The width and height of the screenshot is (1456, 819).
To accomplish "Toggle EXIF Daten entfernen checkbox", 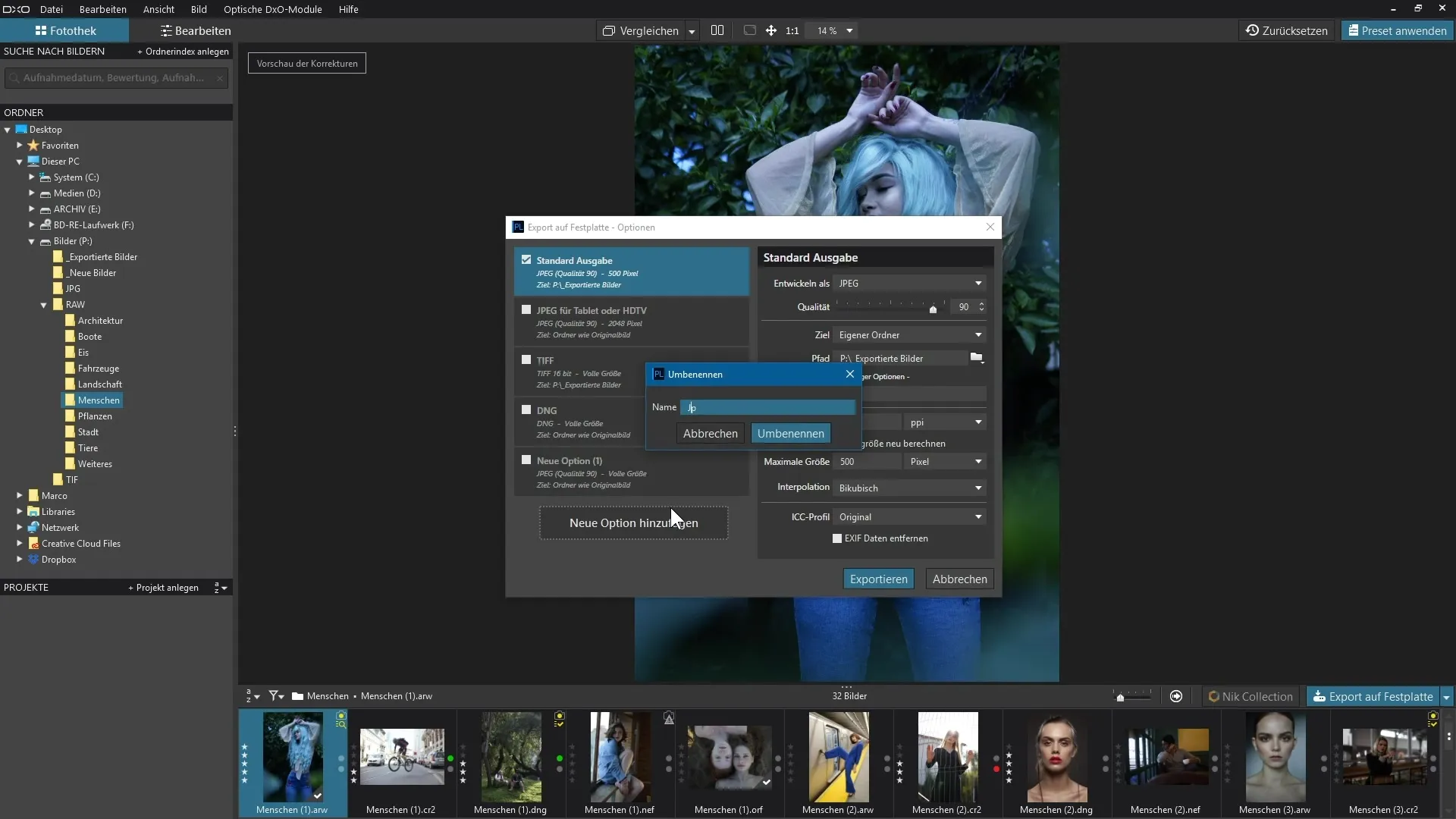I will [837, 538].
